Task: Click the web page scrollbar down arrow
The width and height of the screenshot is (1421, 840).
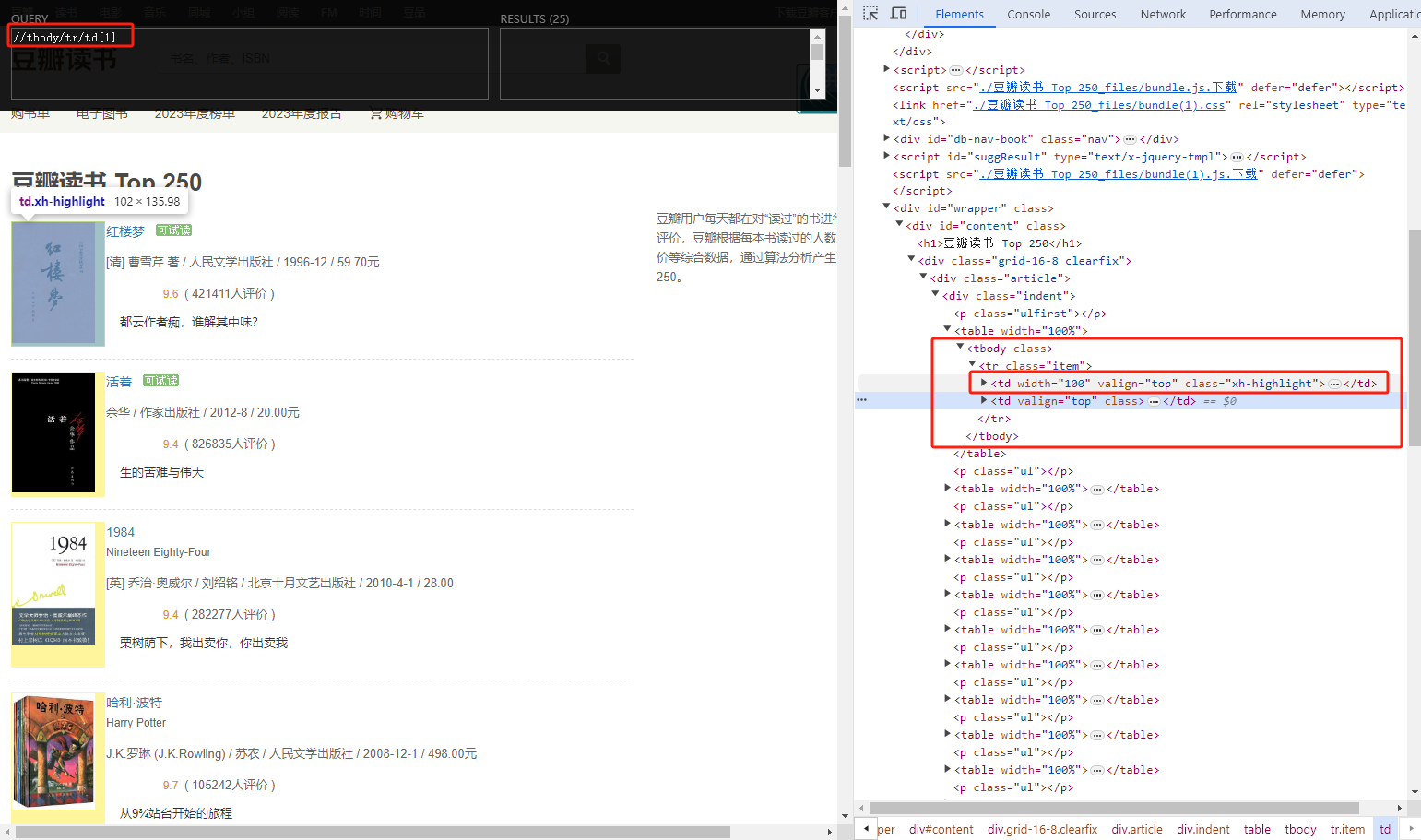Action: [845, 816]
